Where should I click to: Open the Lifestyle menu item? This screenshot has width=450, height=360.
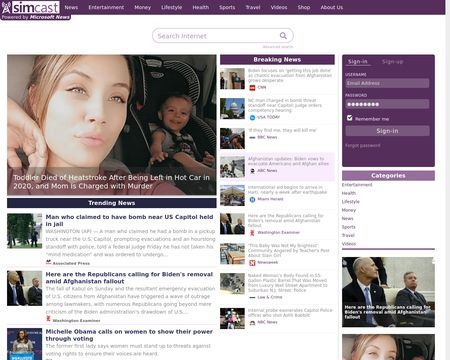point(171,7)
